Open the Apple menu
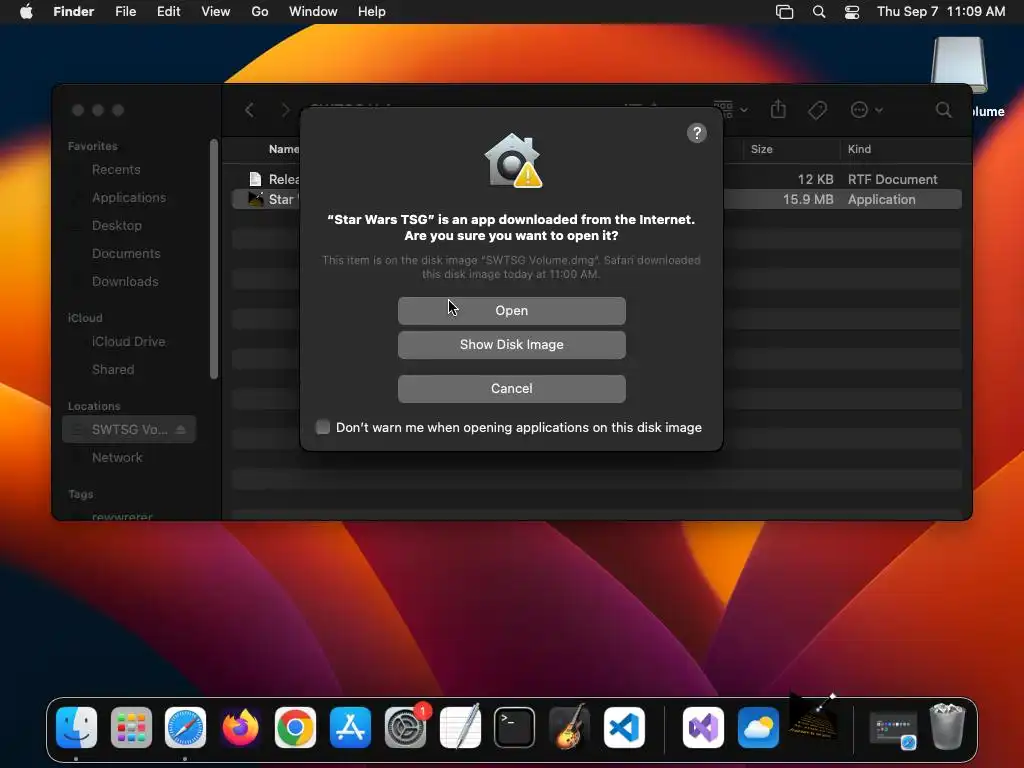This screenshot has width=1024, height=768. 26,12
